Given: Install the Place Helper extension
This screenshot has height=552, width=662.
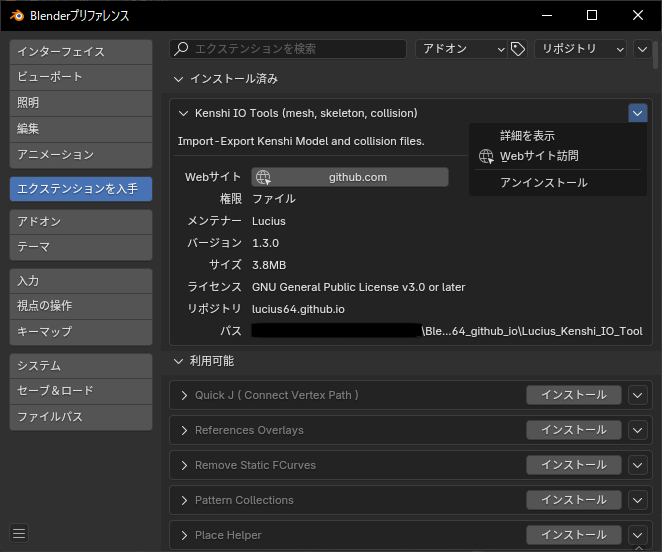Looking at the screenshot, I should pos(574,536).
